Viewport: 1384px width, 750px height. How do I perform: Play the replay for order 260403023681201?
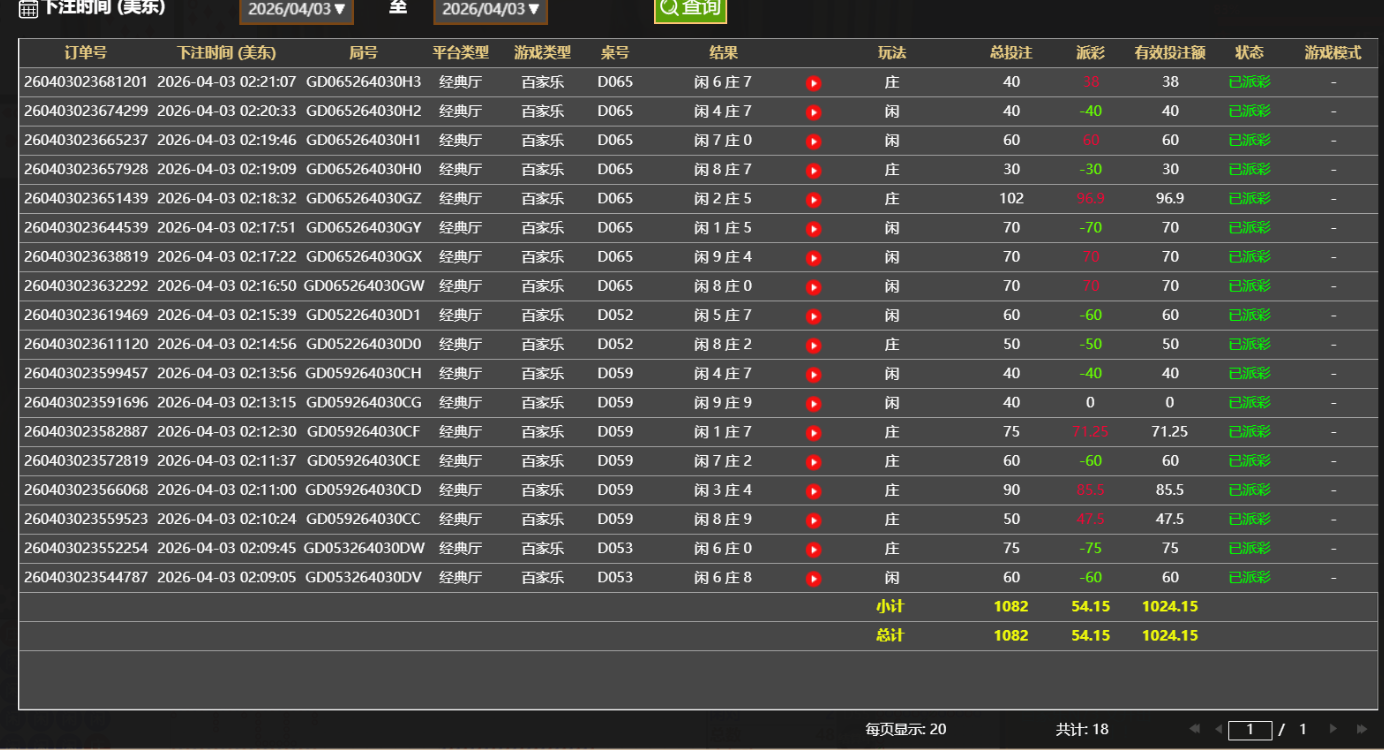(813, 84)
